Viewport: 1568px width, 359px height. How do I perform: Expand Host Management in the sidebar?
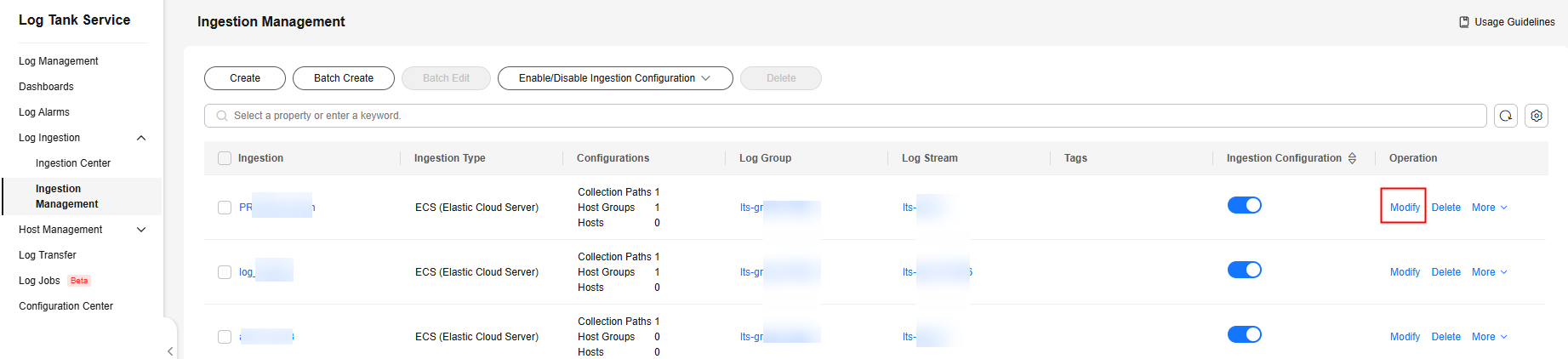point(141,230)
